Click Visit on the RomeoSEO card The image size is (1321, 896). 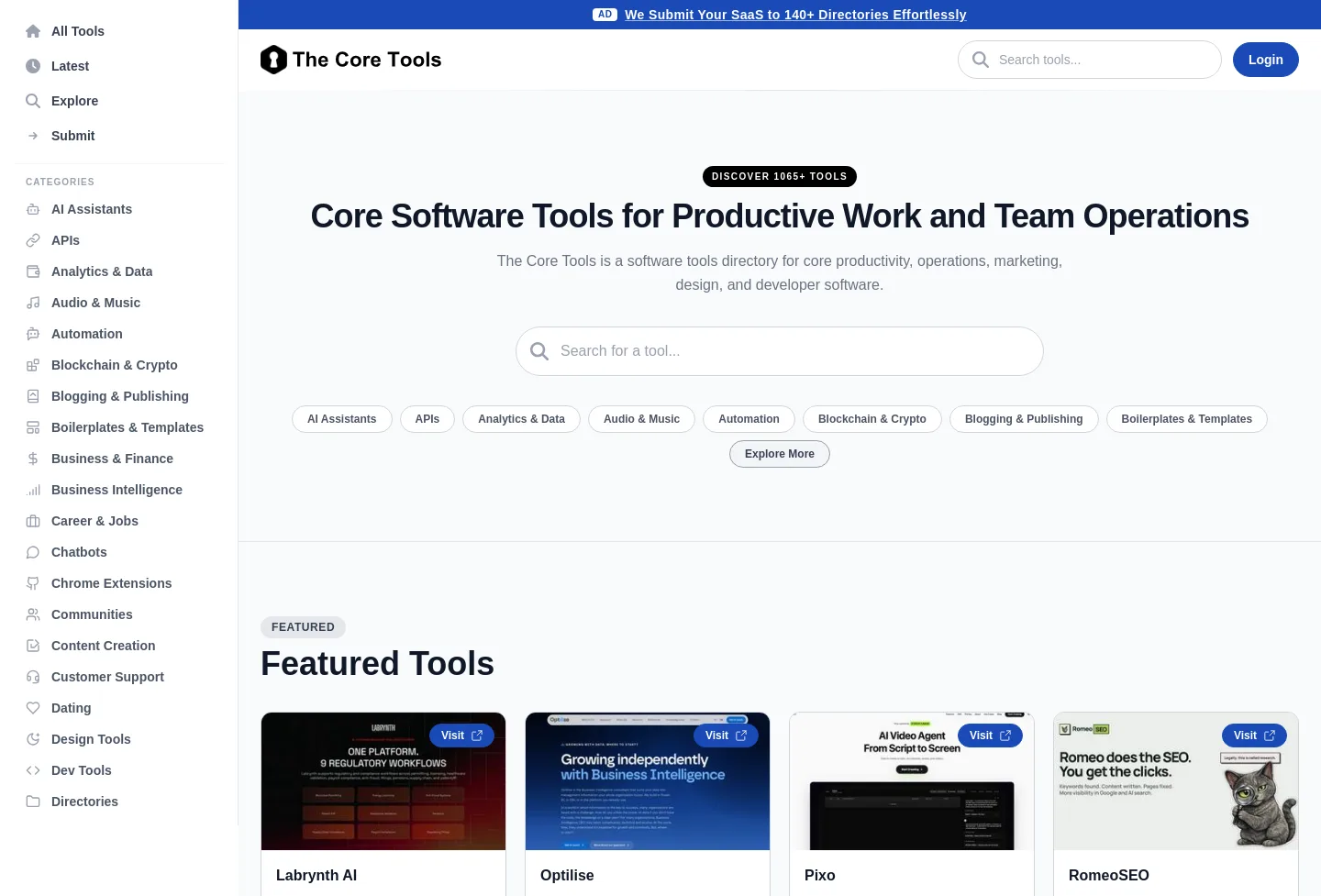1254,736
